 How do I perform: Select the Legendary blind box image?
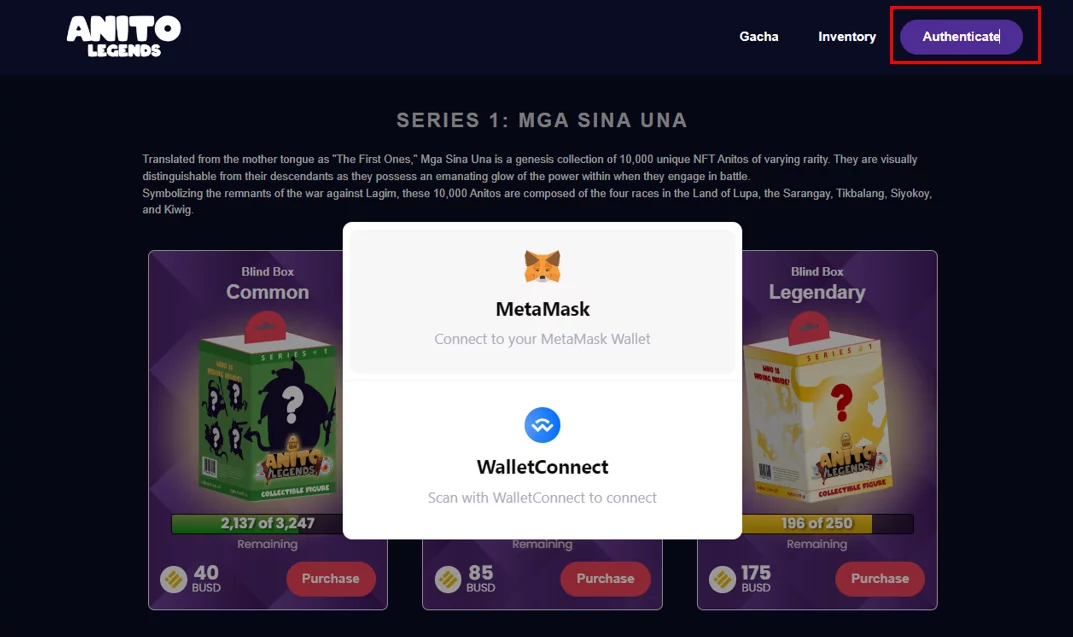pos(818,407)
